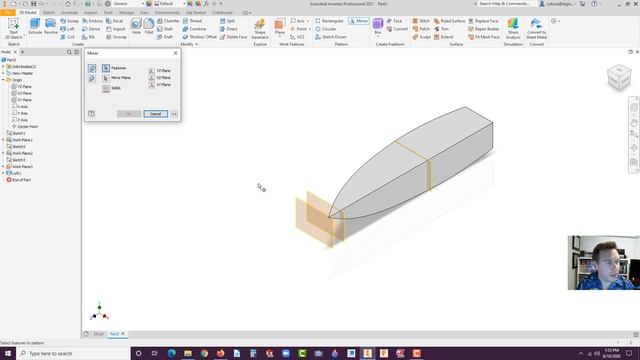Select the UCS tool
Image resolution: width=640 pixels, height=360 pixels.
pos(298,37)
